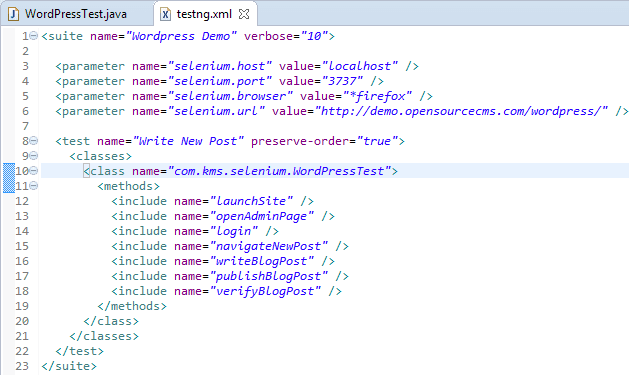629x375 pixels.
Task: Collapse the methods element on line 11
Action: click(34, 186)
